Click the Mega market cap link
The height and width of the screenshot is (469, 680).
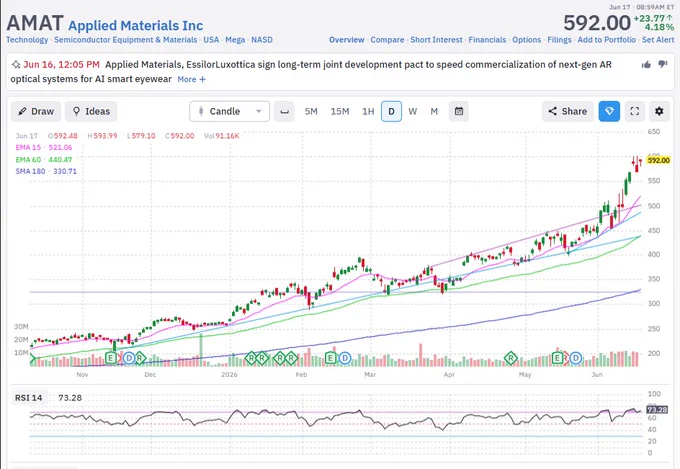pyautogui.click(x=235, y=40)
